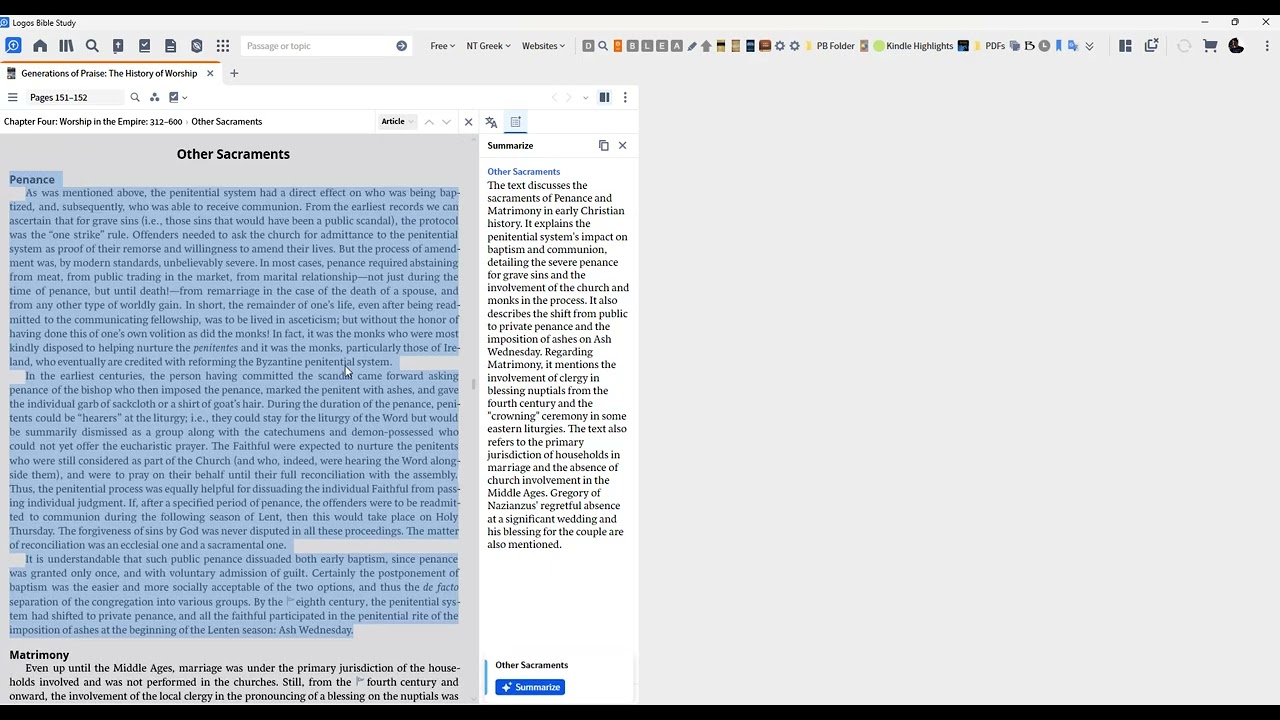The height and width of the screenshot is (720, 1280).
Task: Open the inline search magnifier in panel
Action: click(x=135, y=97)
